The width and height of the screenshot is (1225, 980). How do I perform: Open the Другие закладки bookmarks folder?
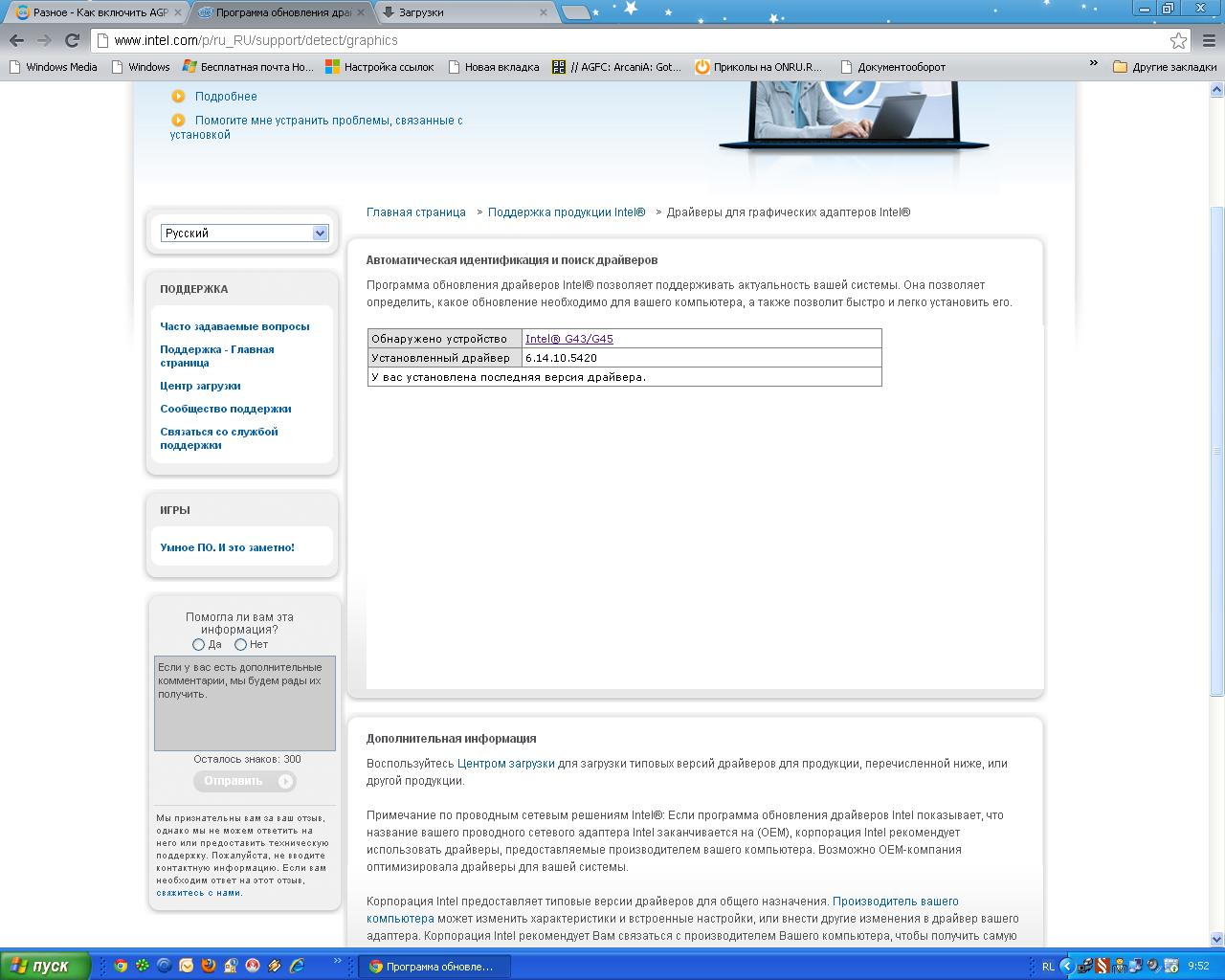(x=1165, y=67)
